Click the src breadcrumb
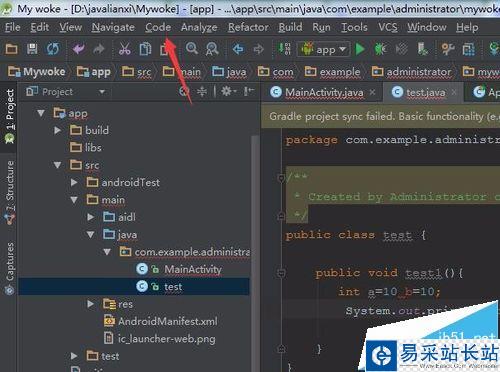 (137, 71)
